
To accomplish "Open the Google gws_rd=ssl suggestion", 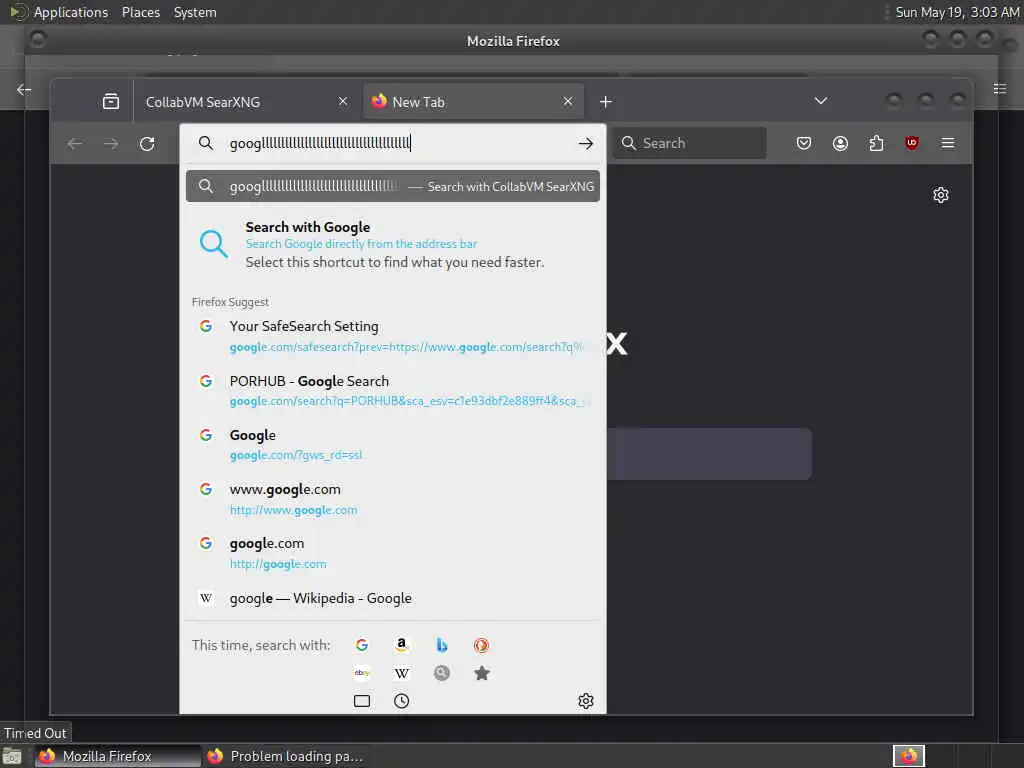I will (x=392, y=444).
